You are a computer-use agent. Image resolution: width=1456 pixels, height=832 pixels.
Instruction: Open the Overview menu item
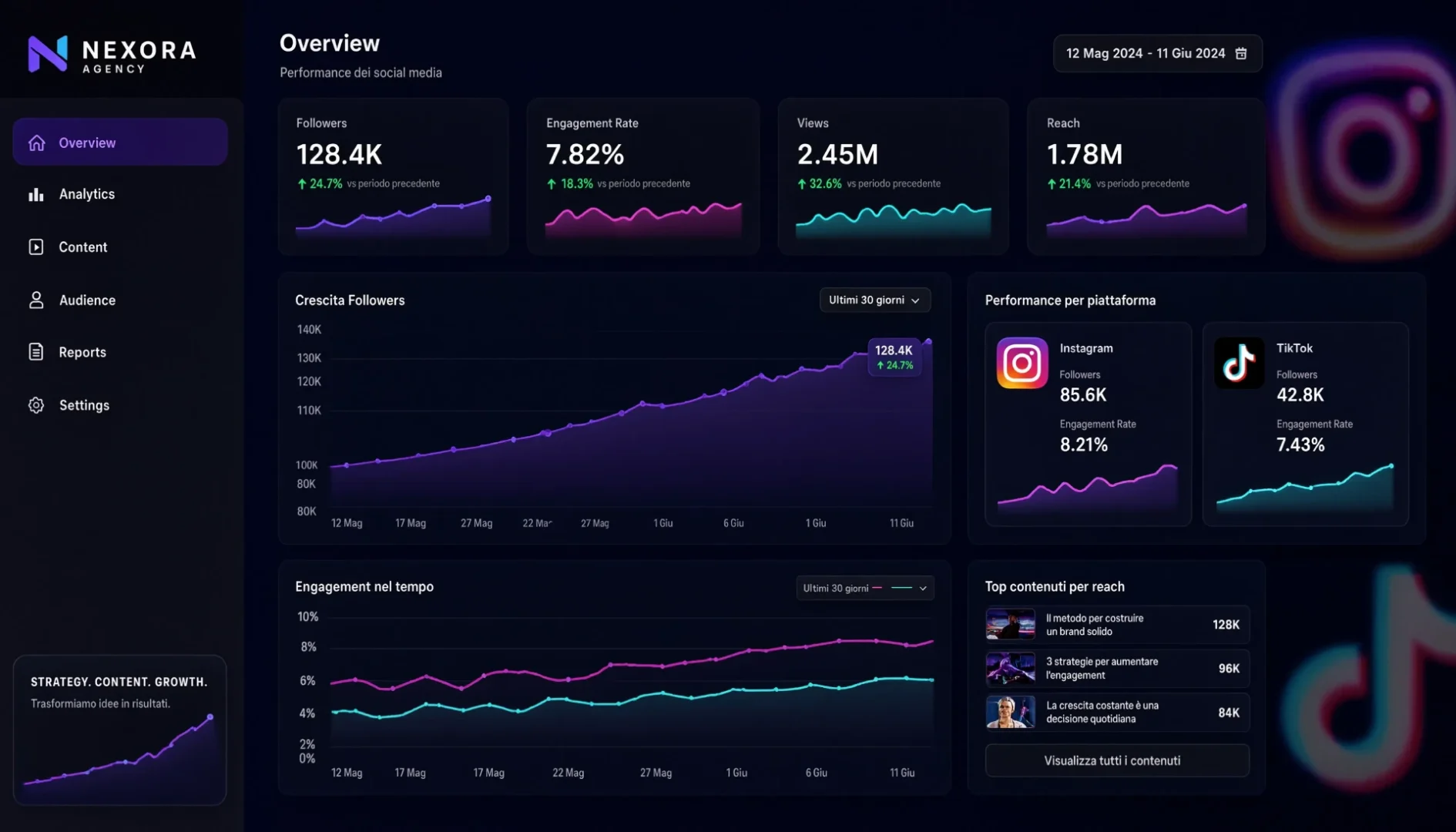tap(120, 143)
